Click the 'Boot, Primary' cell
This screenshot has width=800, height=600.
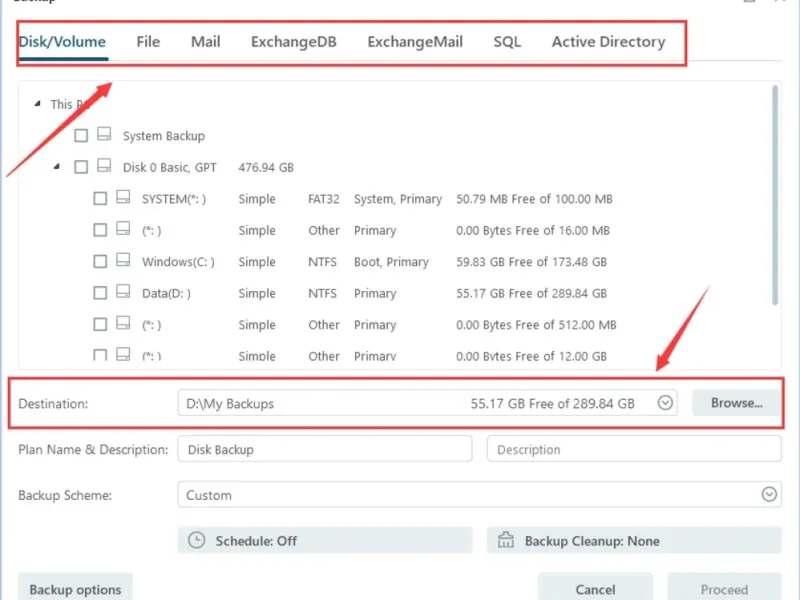[391, 262]
